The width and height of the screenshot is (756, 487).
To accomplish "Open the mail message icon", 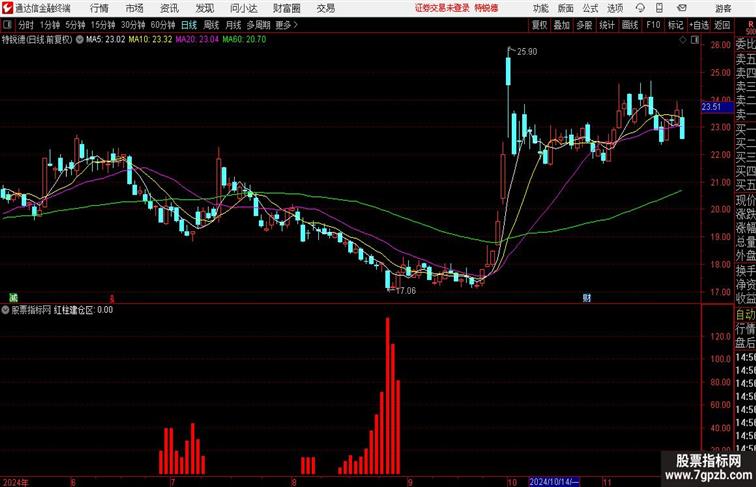I will 681,8.
